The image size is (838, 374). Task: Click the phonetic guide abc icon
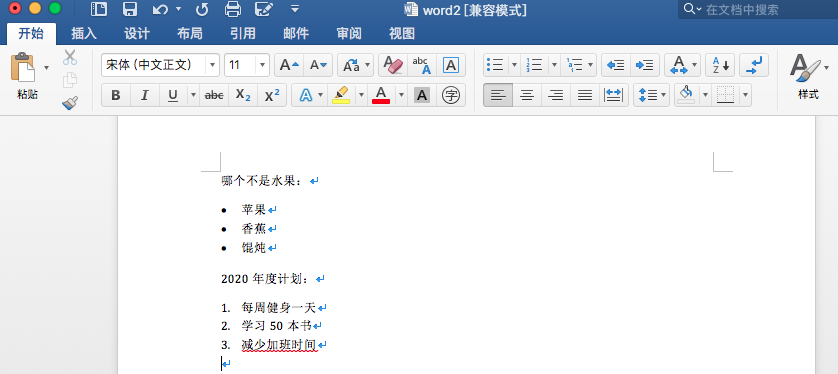pyautogui.click(x=422, y=65)
